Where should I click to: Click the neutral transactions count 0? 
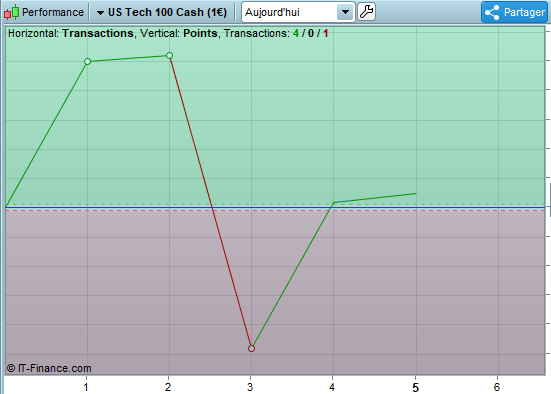pos(311,33)
